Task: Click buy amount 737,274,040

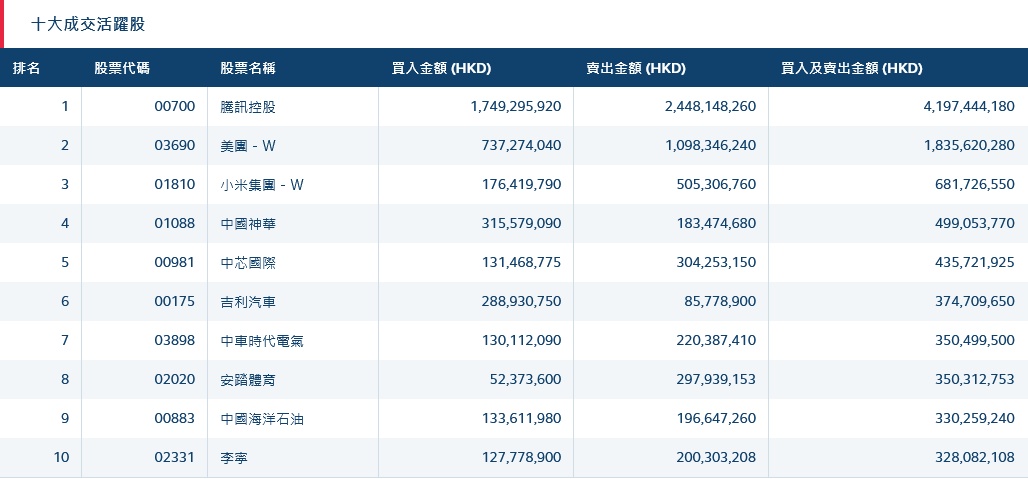Action: click(x=523, y=145)
